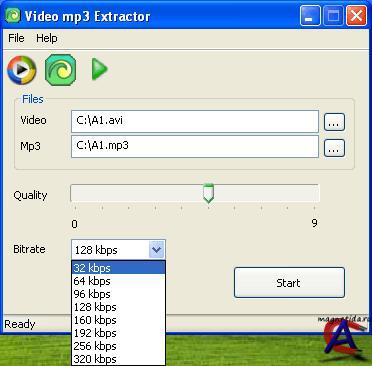372x366 pixels.
Task: Select 32 kbps from the bitrate list
Action: 119,268
